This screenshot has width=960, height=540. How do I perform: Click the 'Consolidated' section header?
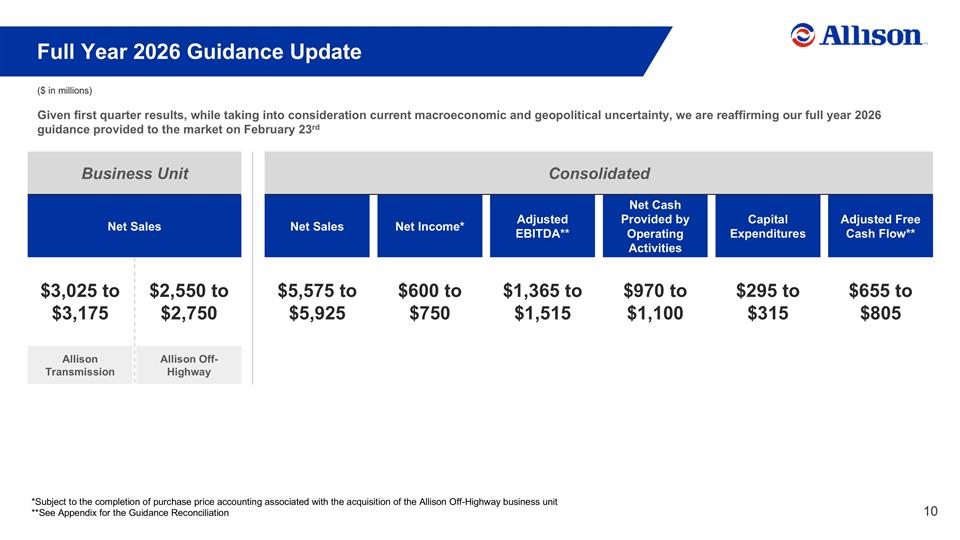[x=599, y=173]
